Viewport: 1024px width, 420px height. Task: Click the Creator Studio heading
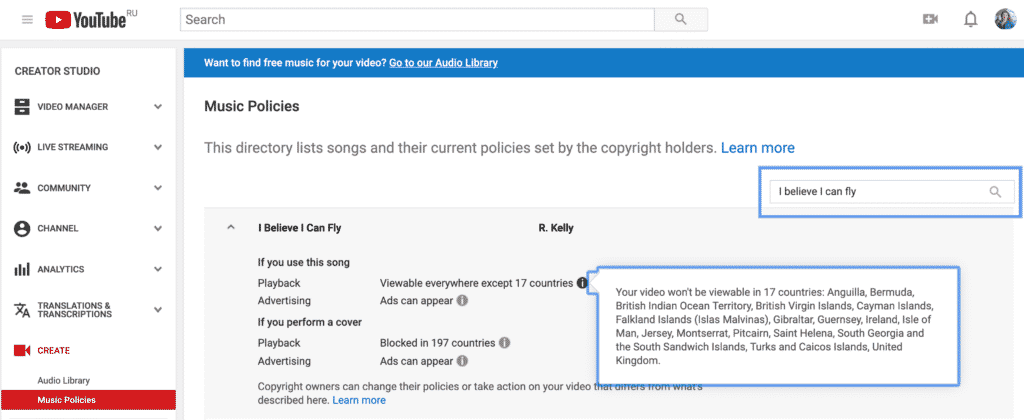[57, 71]
